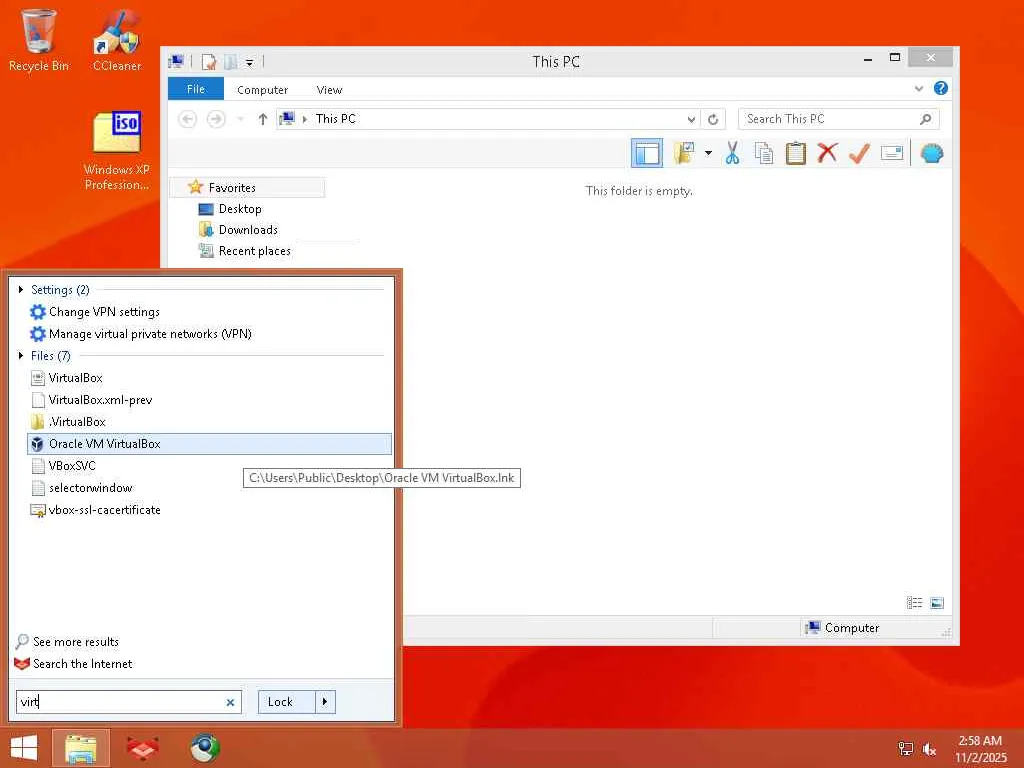1024x768 pixels.
Task: Open the Computer ribbon tab
Action: click(263, 89)
